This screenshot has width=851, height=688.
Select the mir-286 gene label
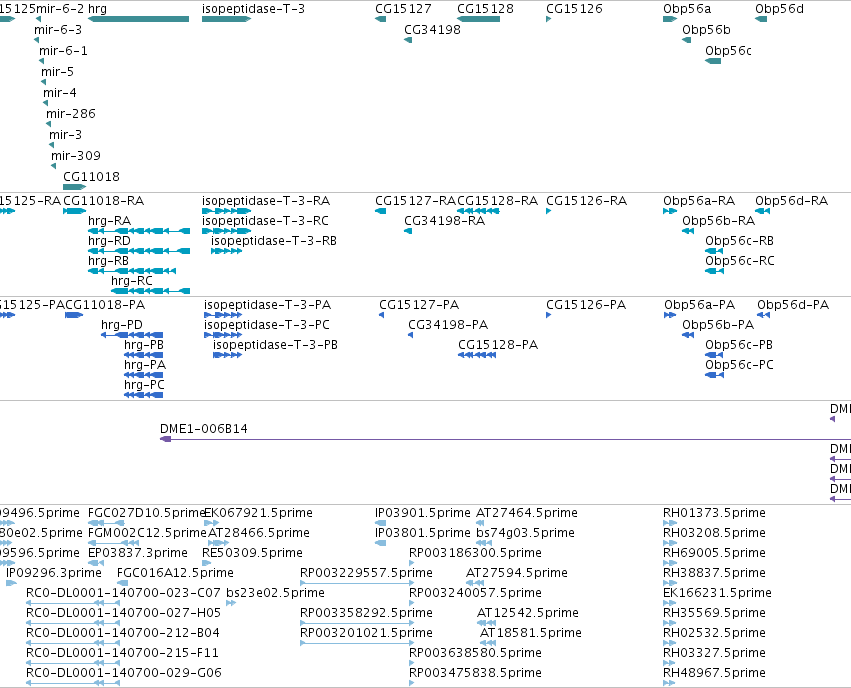[x=71, y=113]
